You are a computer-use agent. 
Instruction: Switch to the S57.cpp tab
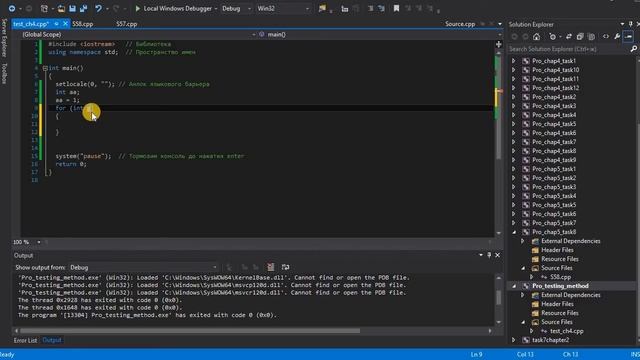127,24
